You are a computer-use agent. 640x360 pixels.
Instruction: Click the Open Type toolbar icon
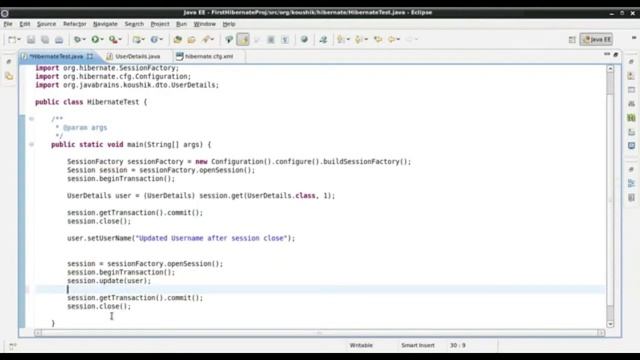[x=178, y=40]
